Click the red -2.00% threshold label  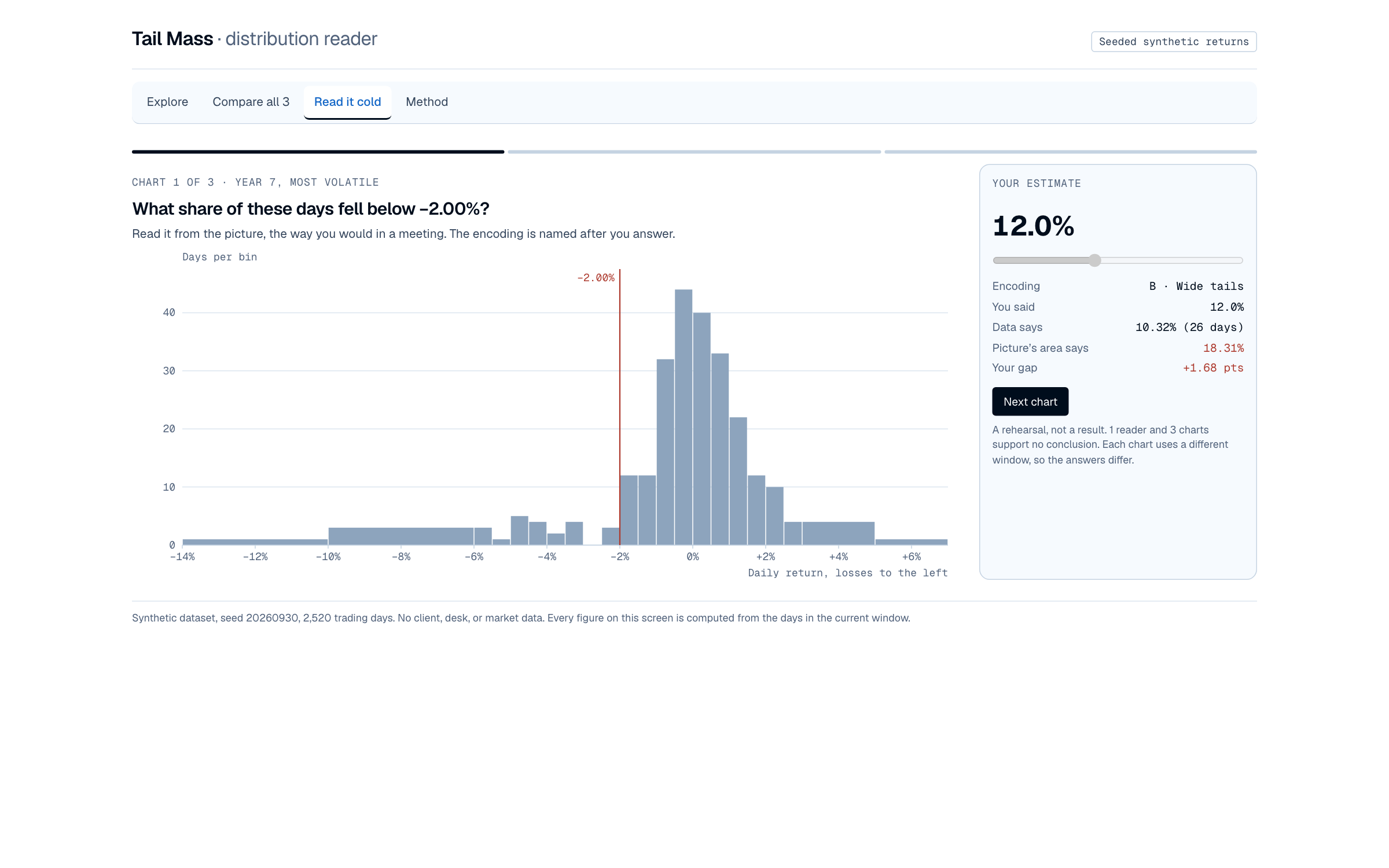tap(596, 278)
